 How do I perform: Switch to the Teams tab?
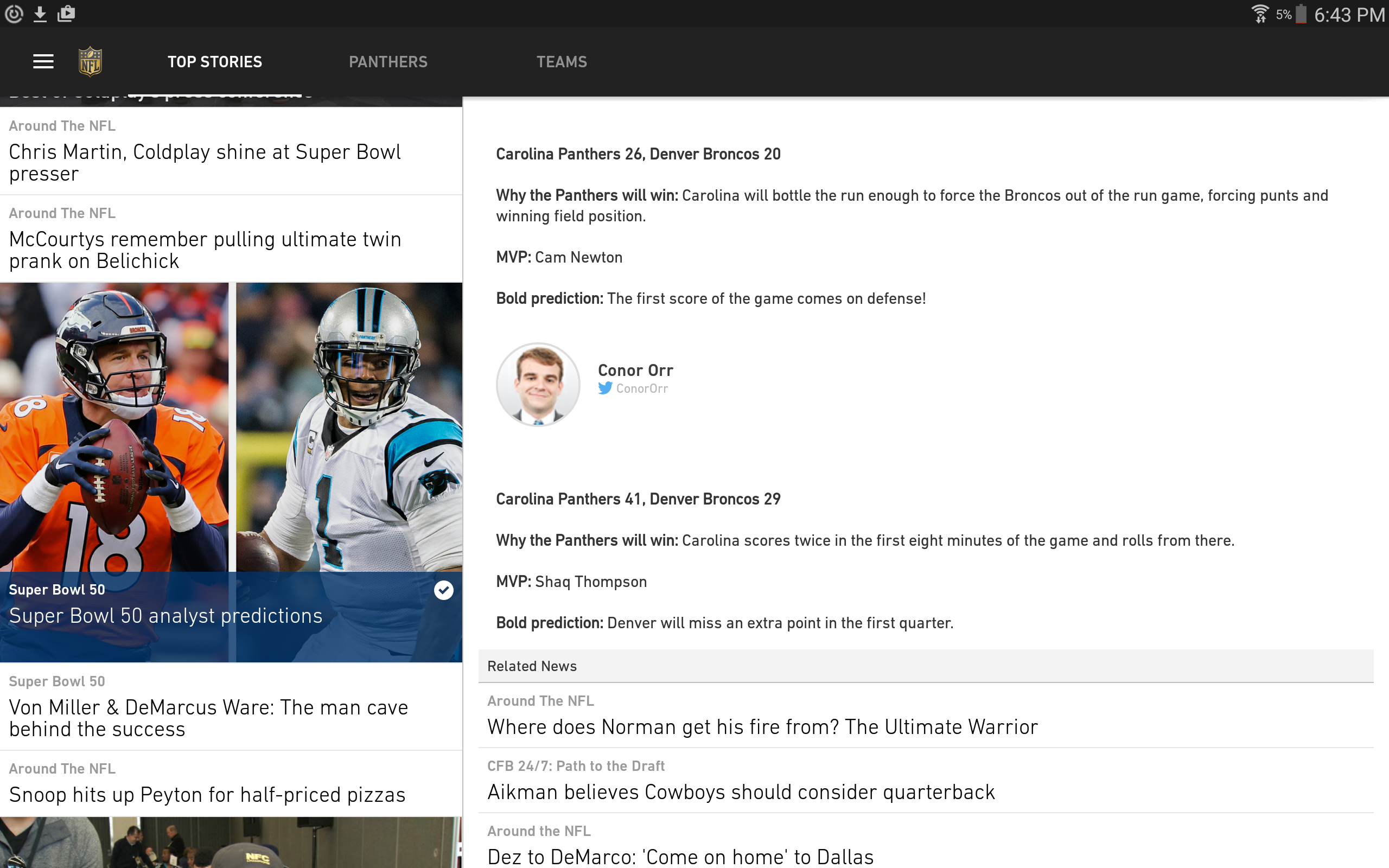click(x=562, y=61)
